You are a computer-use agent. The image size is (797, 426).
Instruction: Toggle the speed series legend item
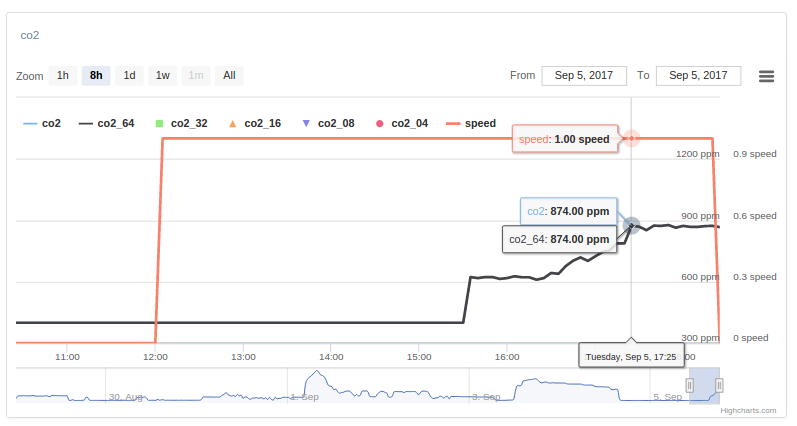pos(471,124)
